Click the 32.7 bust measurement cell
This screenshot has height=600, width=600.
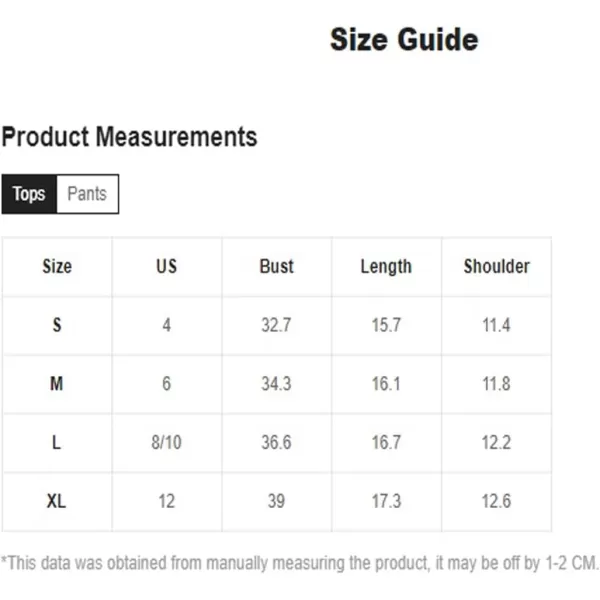276,325
